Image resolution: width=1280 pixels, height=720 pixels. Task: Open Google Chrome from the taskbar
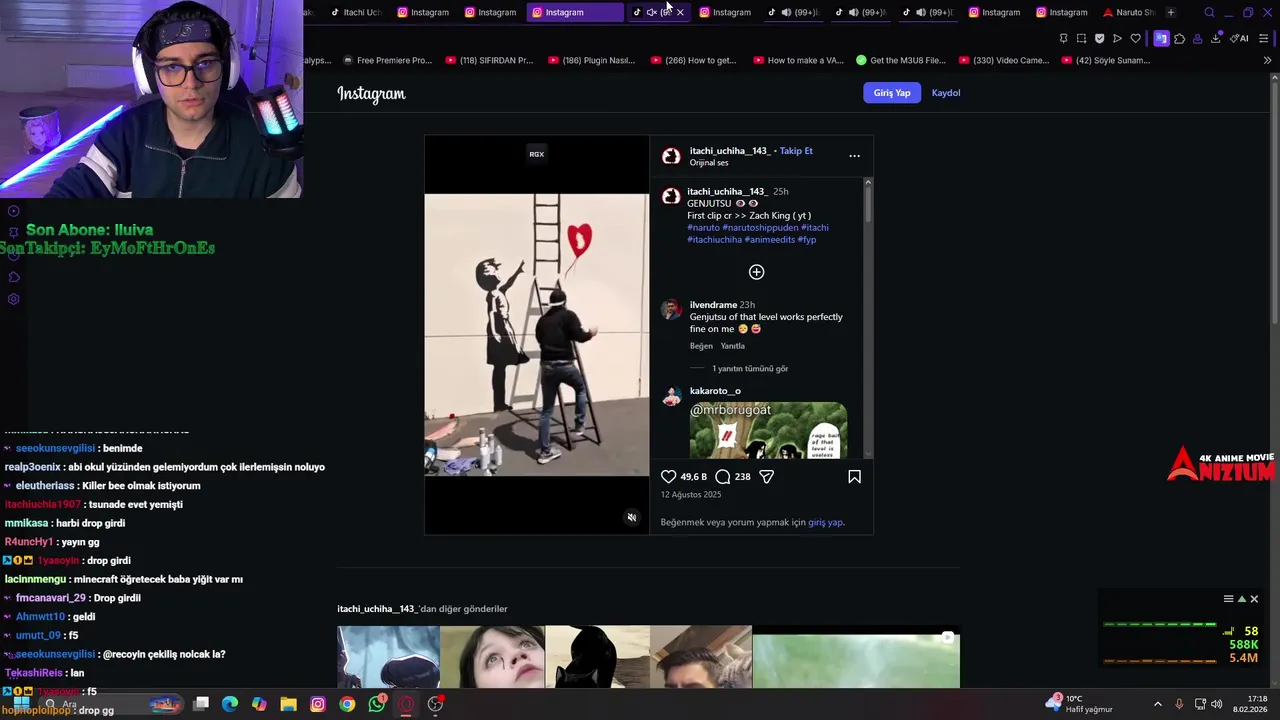[x=347, y=704]
